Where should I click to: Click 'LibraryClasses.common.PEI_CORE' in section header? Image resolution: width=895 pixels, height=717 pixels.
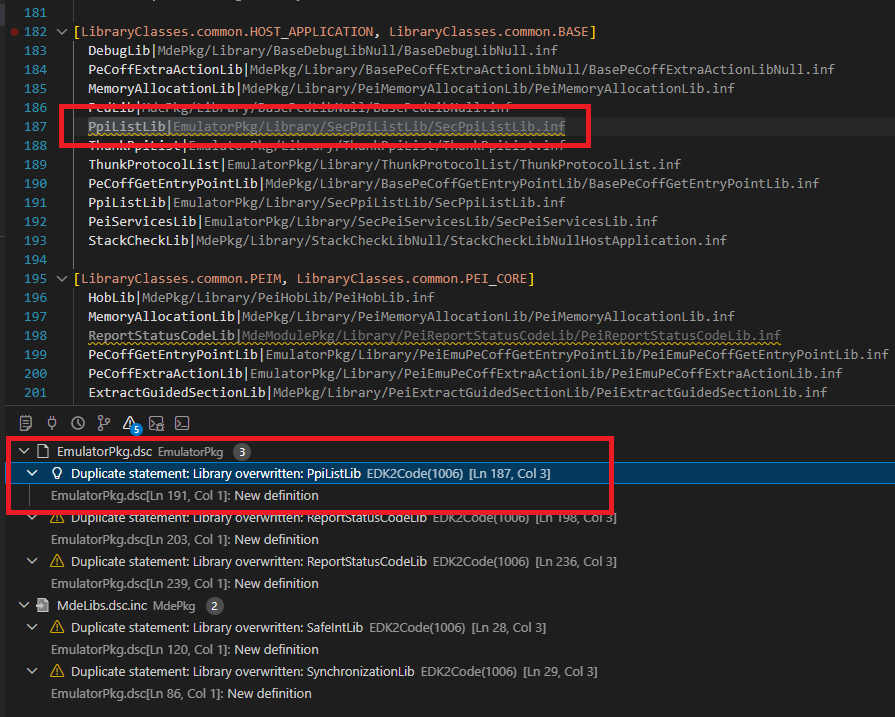click(x=412, y=279)
